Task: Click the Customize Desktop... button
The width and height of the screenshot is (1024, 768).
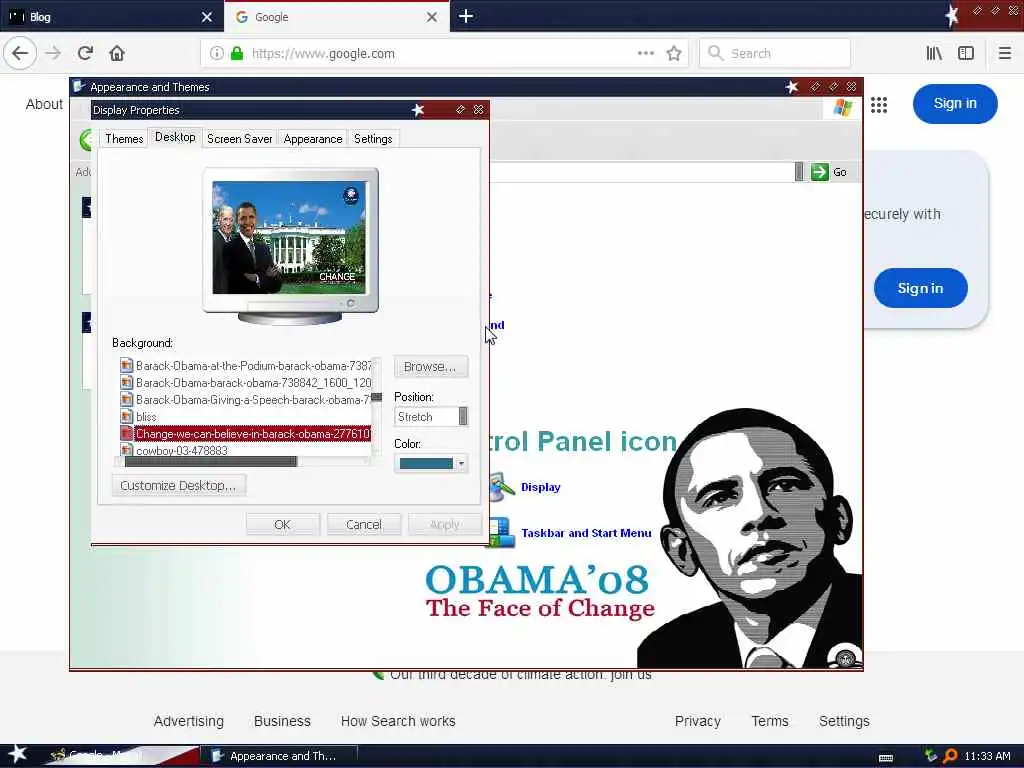Action: tap(178, 486)
